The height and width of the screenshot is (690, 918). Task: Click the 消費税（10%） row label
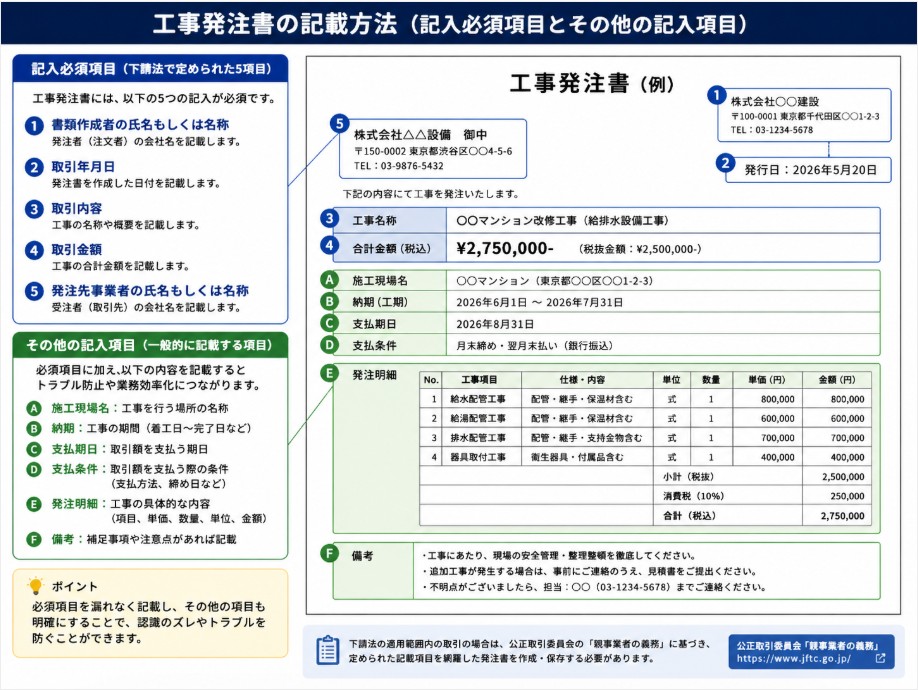[693, 496]
